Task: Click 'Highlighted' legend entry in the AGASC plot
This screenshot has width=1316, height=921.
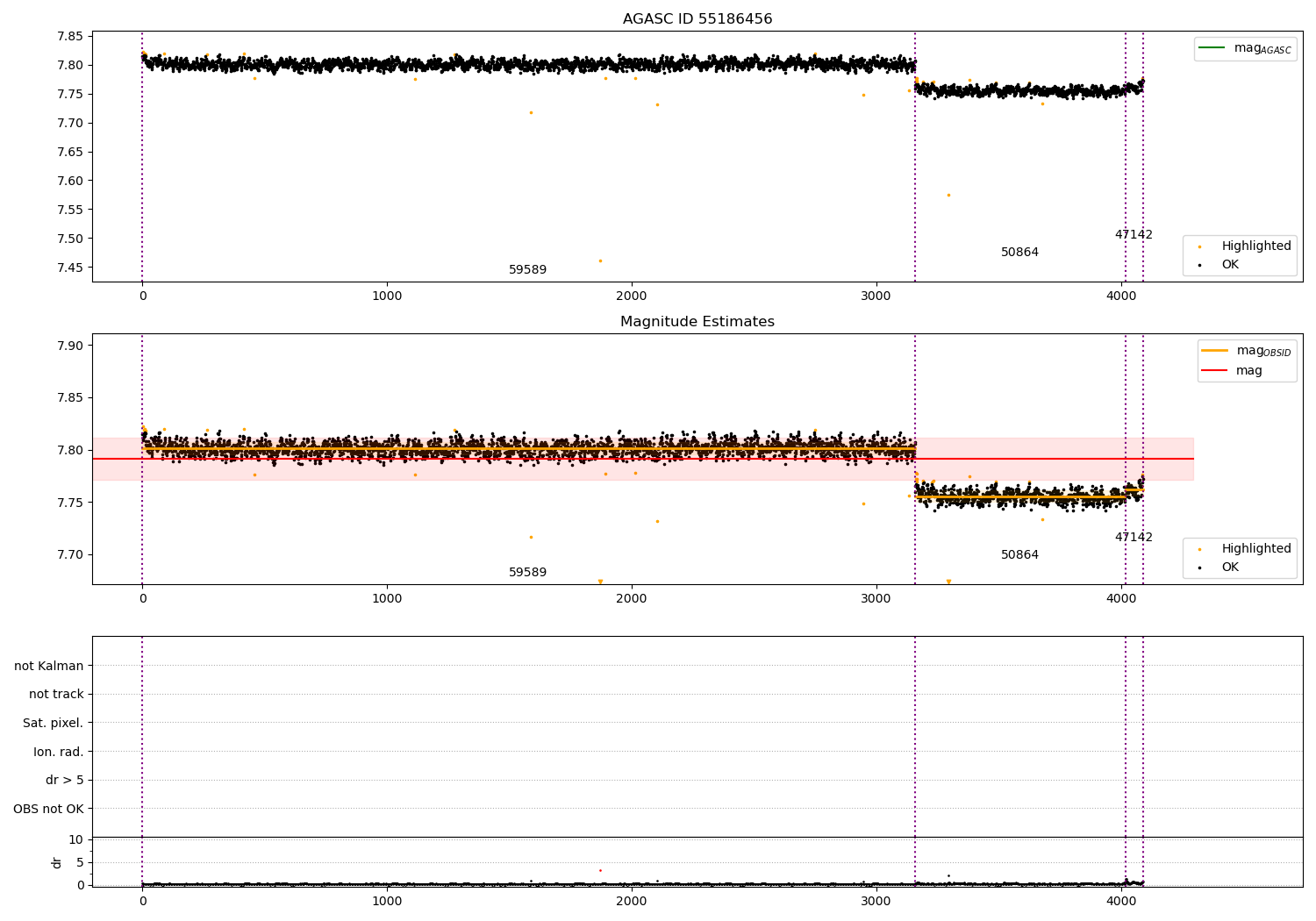Action: (1256, 246)
